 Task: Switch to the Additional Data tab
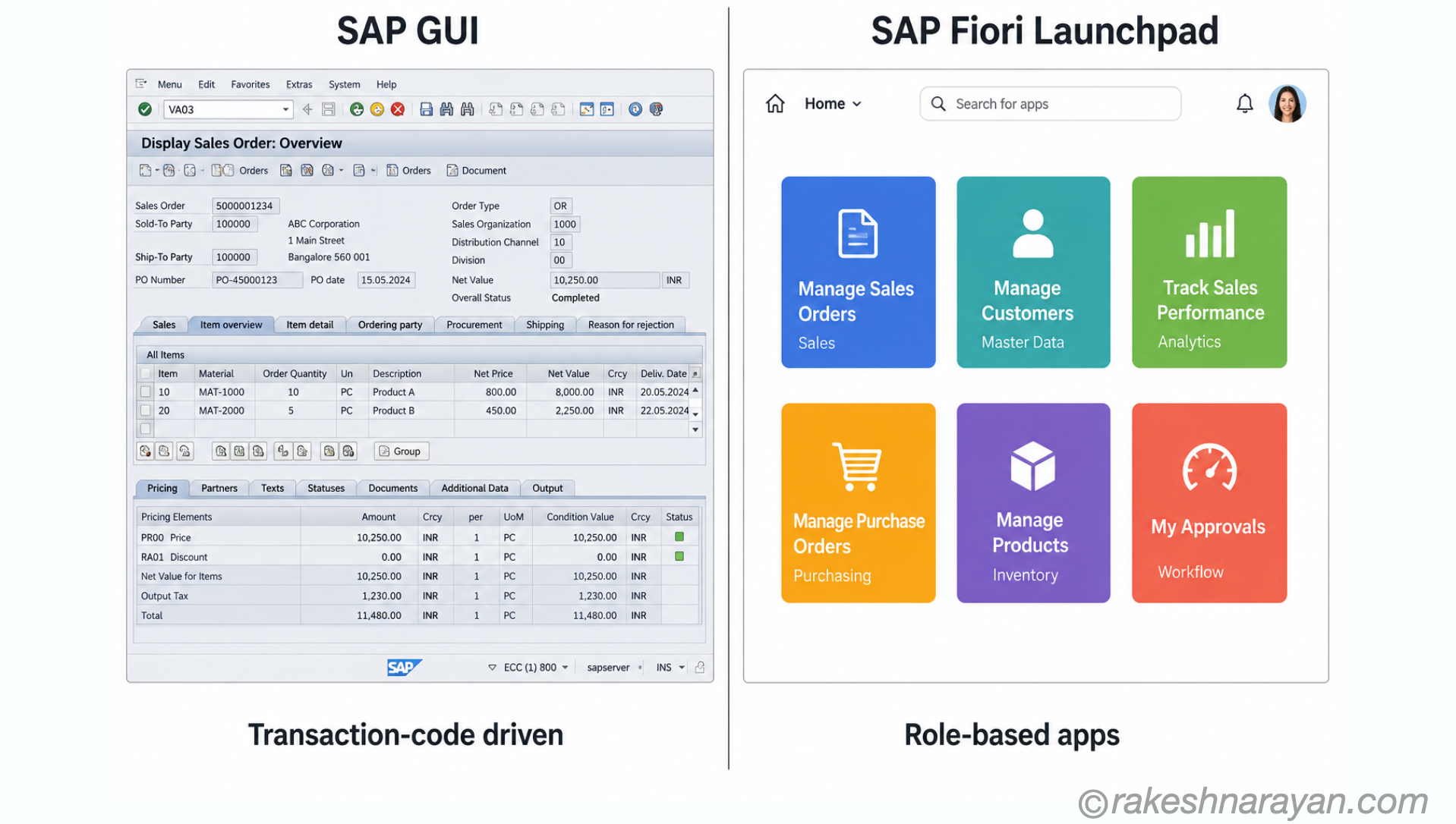pos(475,488)
